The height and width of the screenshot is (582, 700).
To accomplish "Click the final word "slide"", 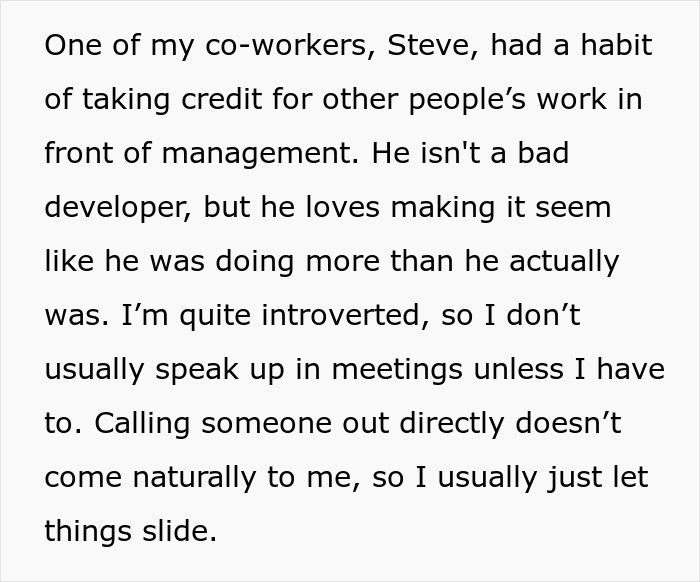I will pos(181,532).
